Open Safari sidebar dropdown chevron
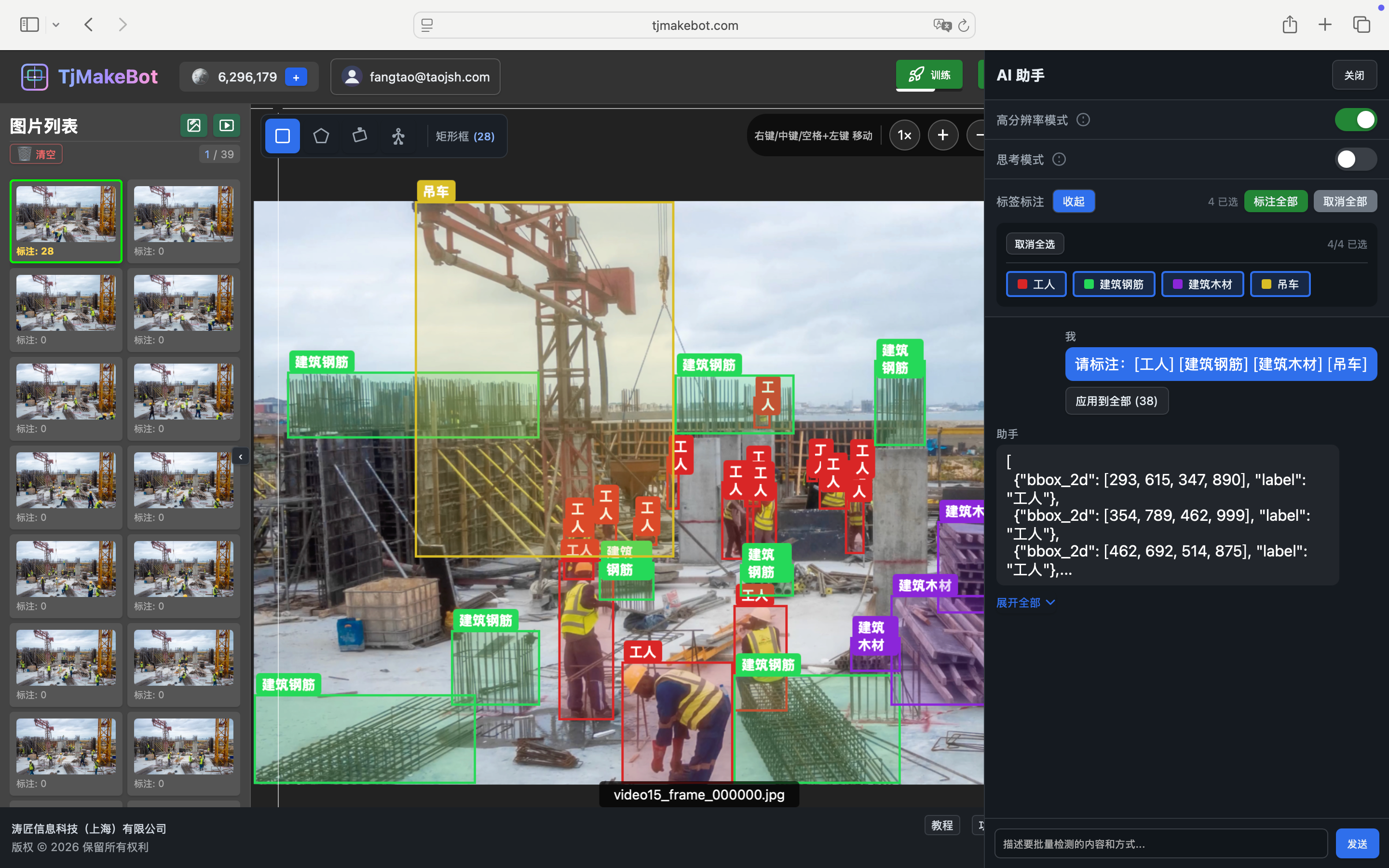The height and width of the screenshot is (868, 1389). [55, 25]
